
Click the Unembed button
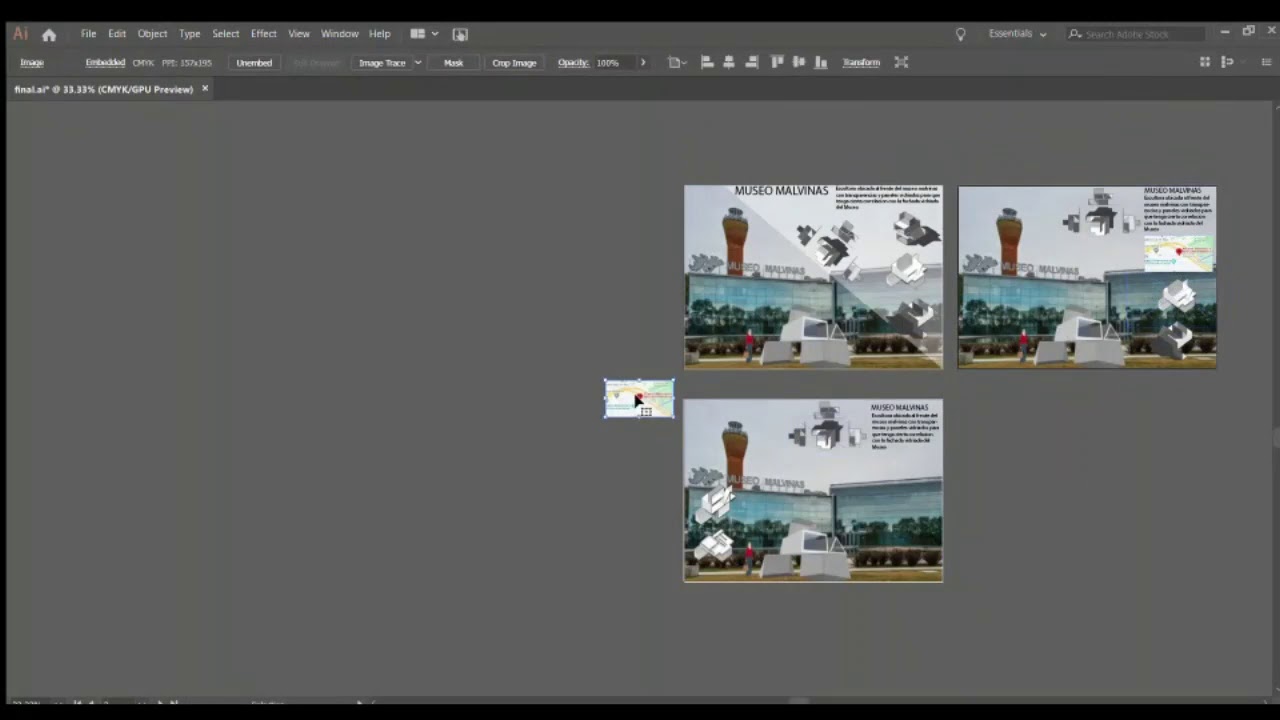click(254, 63)
